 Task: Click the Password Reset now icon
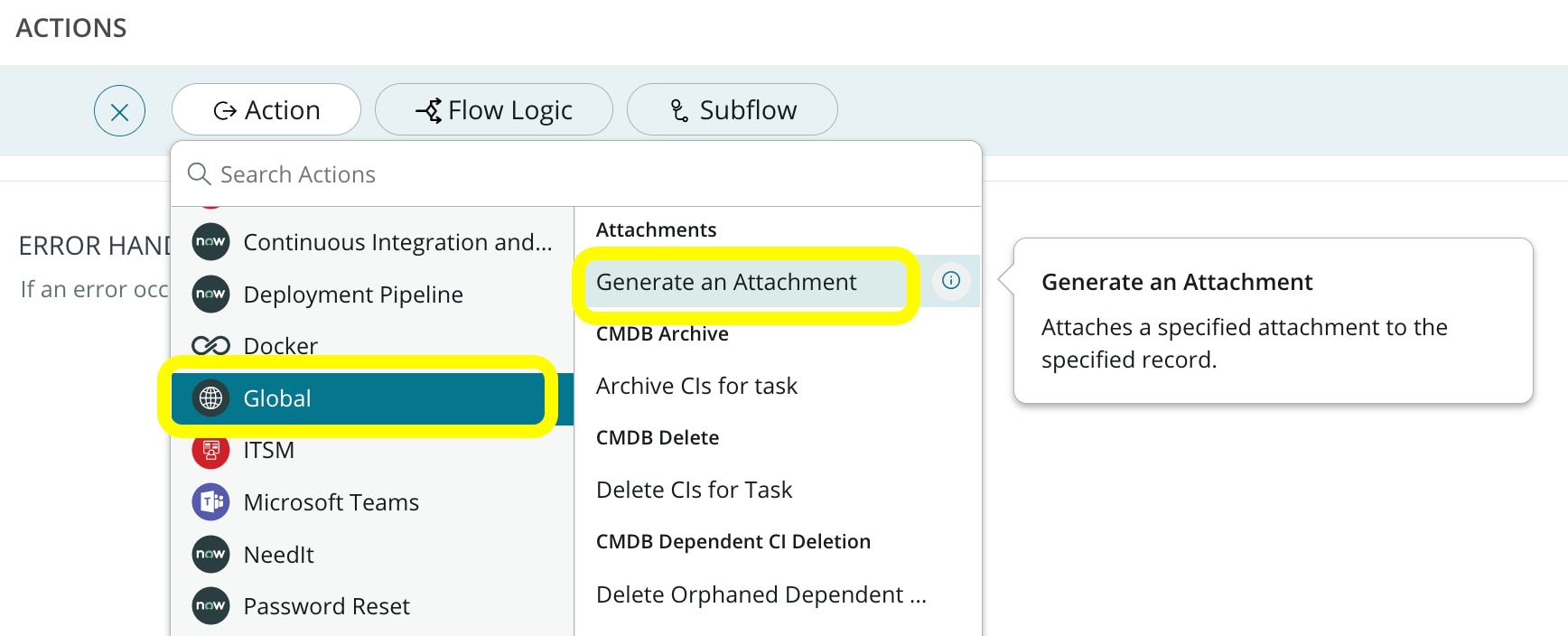click(210, 606)
